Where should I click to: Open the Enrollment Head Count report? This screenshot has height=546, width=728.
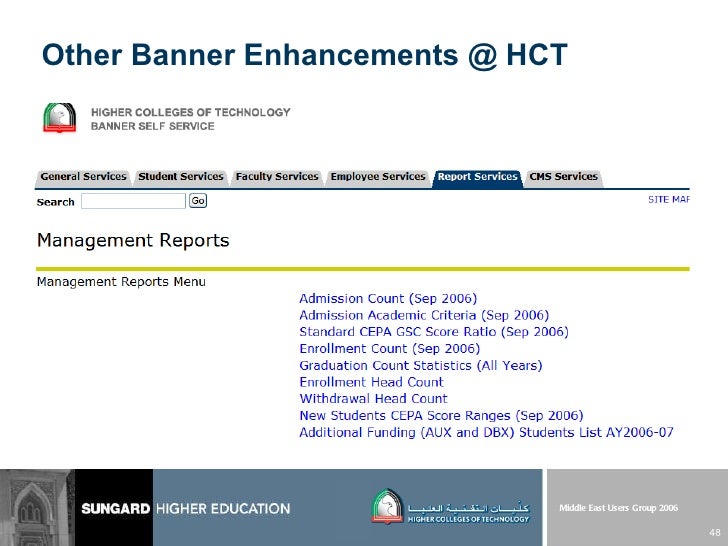(x=371, y=382)
